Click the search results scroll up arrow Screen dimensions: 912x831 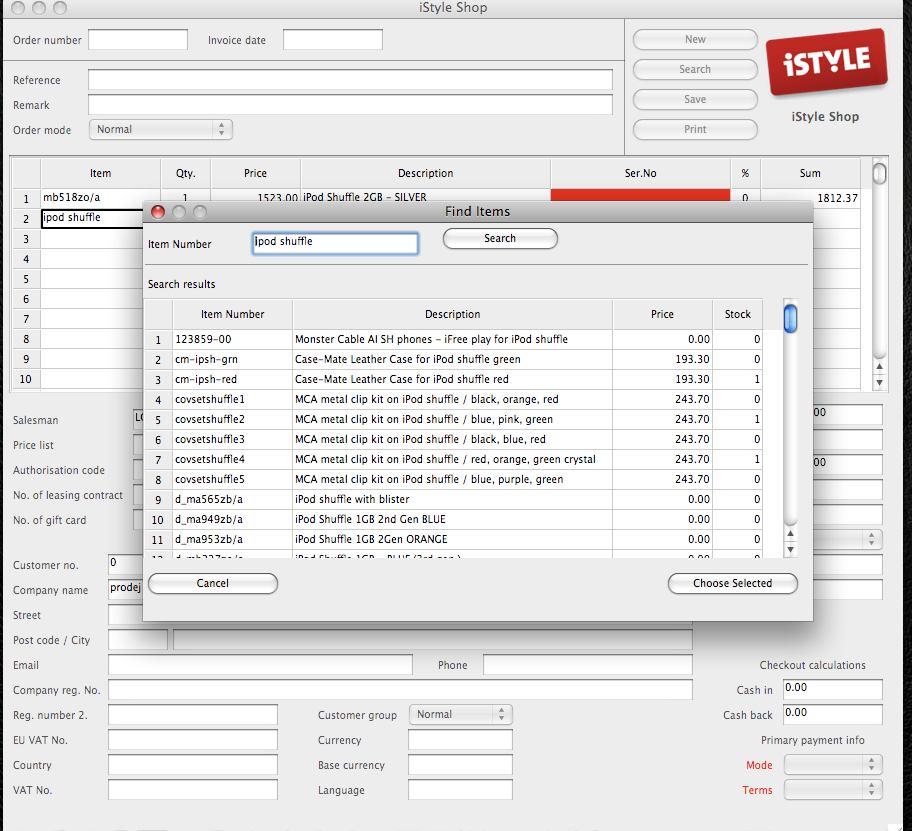[x=790, y=534]
